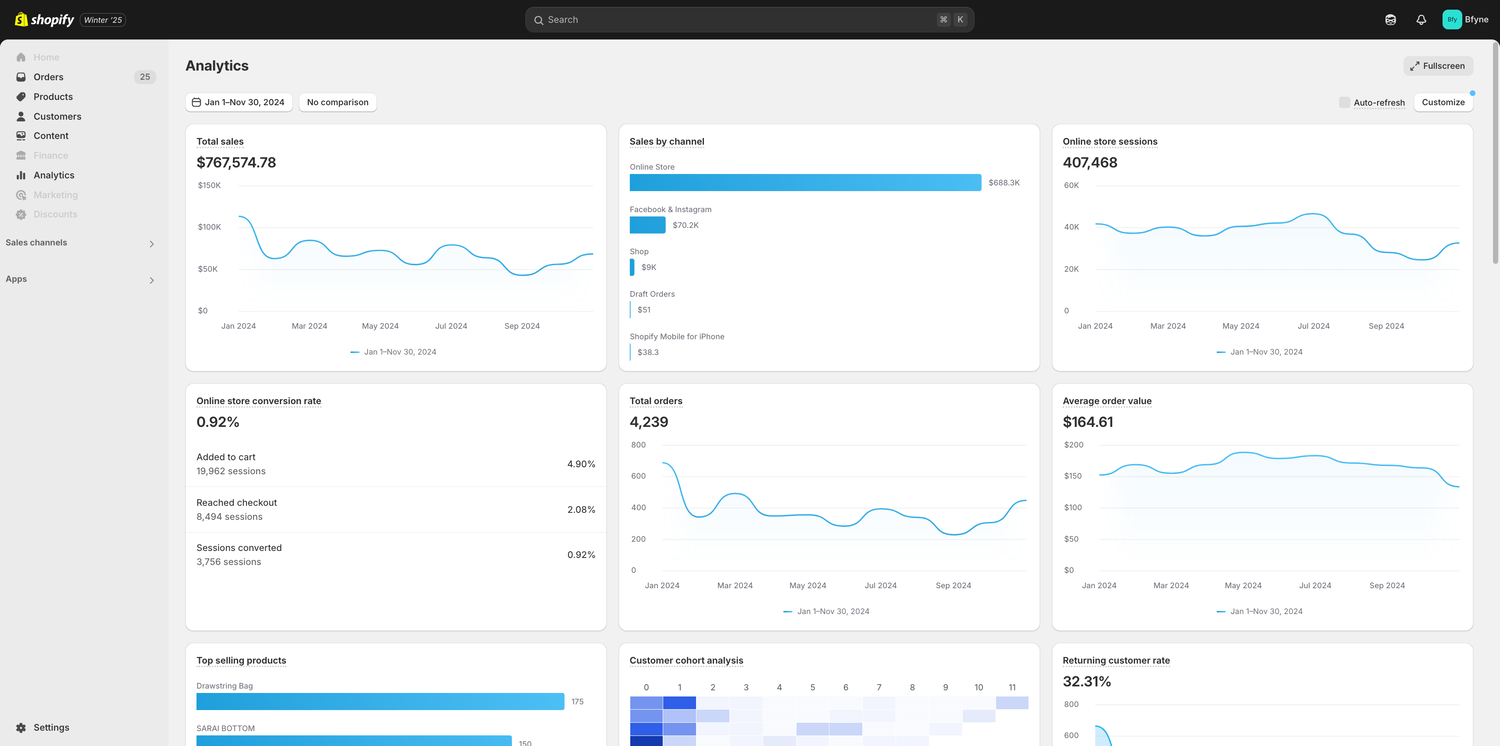Screen dimensions: 1500x746
Task: Click the Customize button
Action: (1443, 102)
